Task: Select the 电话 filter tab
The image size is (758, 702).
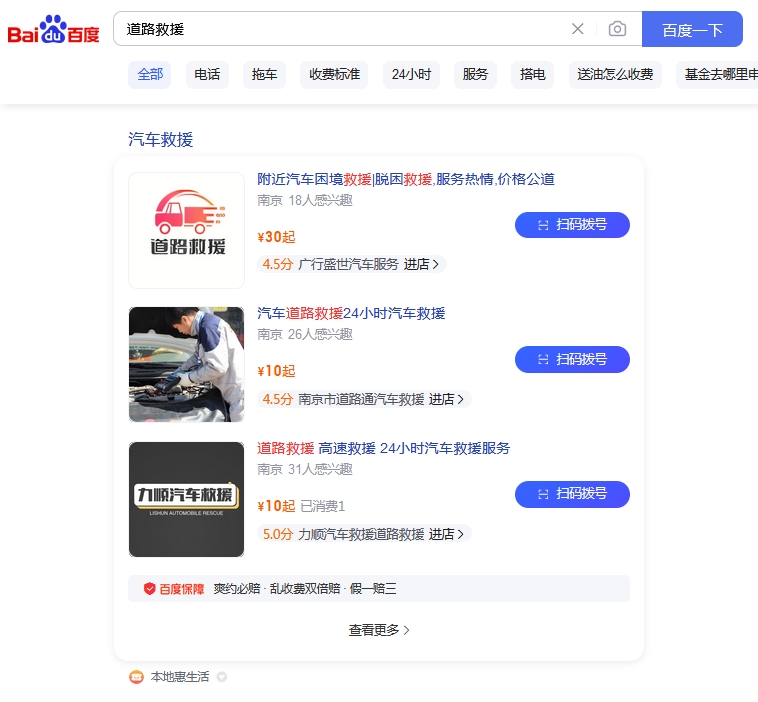Action: coord(207,74)
